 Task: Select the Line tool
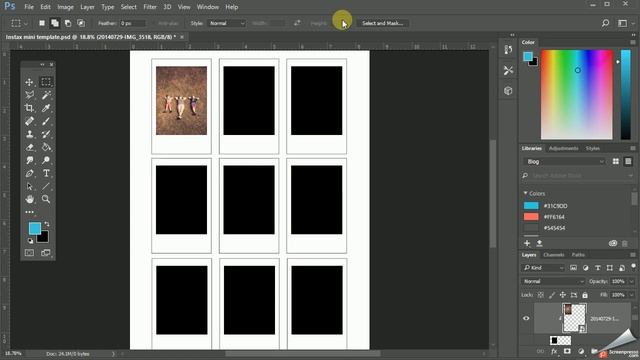[46, 187]
